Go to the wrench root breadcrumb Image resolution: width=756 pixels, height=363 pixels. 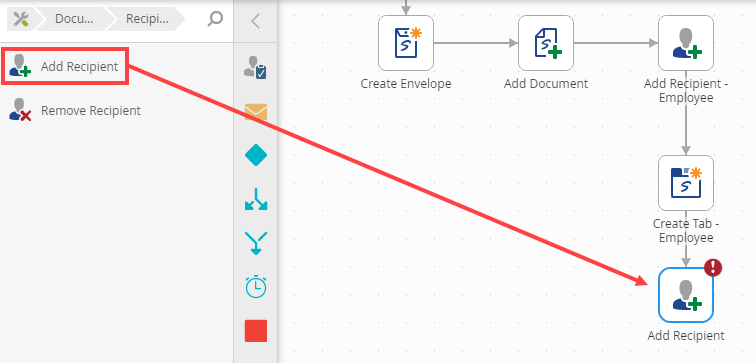click(21, 19)
